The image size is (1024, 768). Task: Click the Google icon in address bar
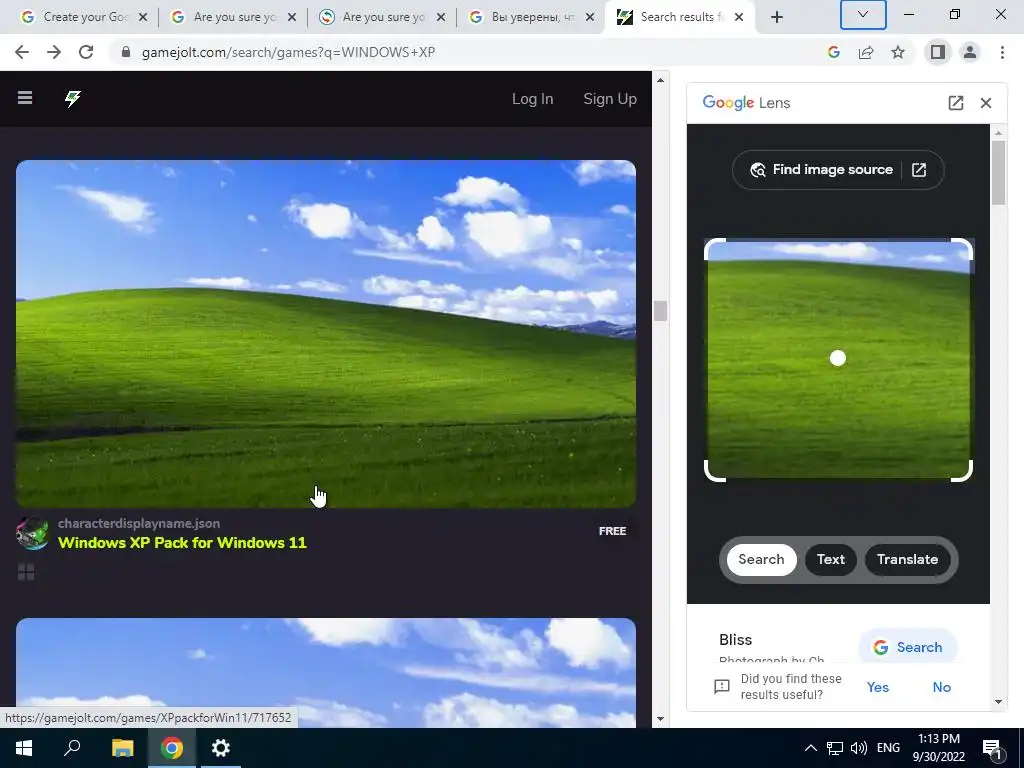click(833, 52)
